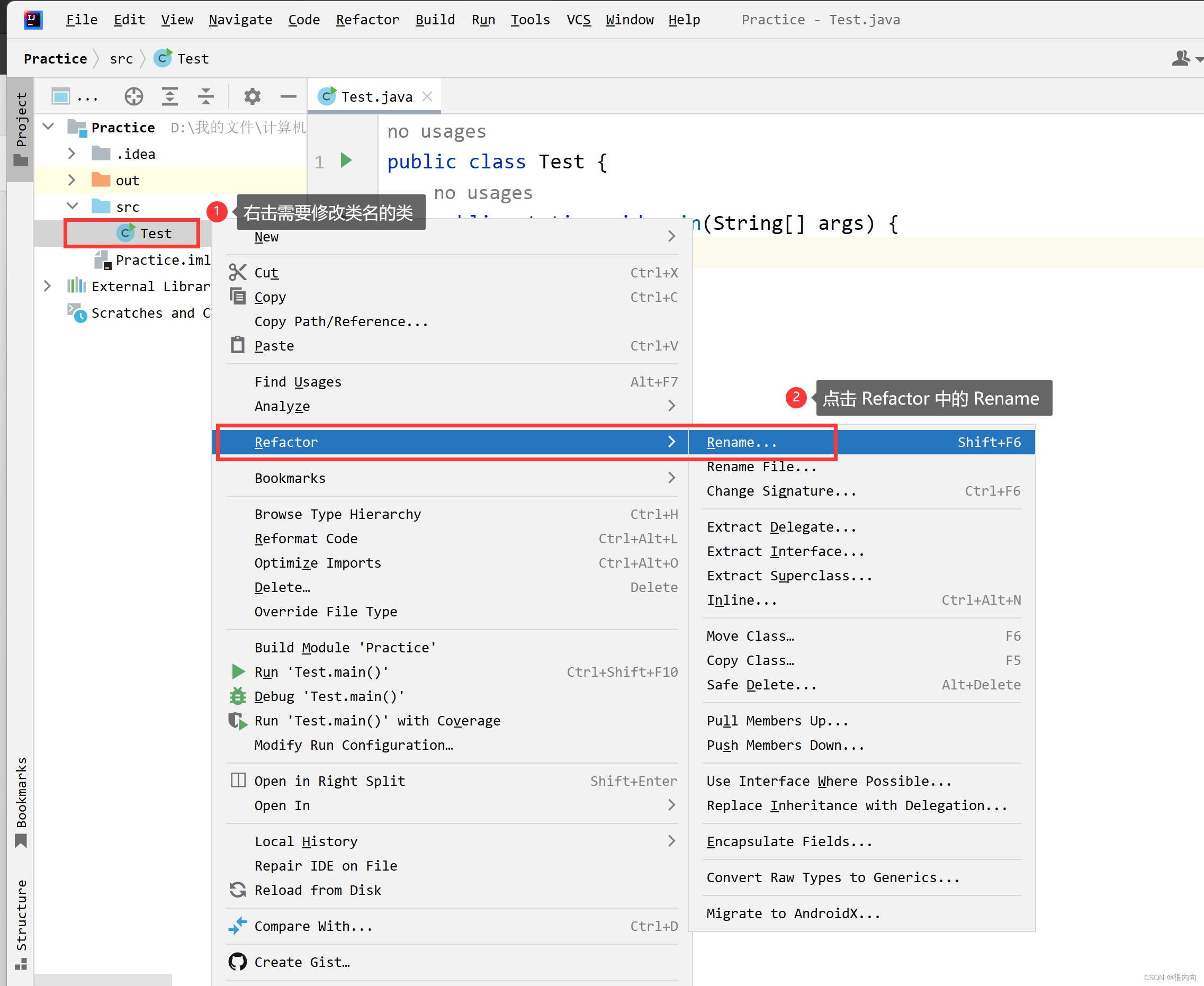Select Scratches and Consoles node
Image resolution: width=1204 pixels, height=986 pixels.
click(x=139, y=312)
